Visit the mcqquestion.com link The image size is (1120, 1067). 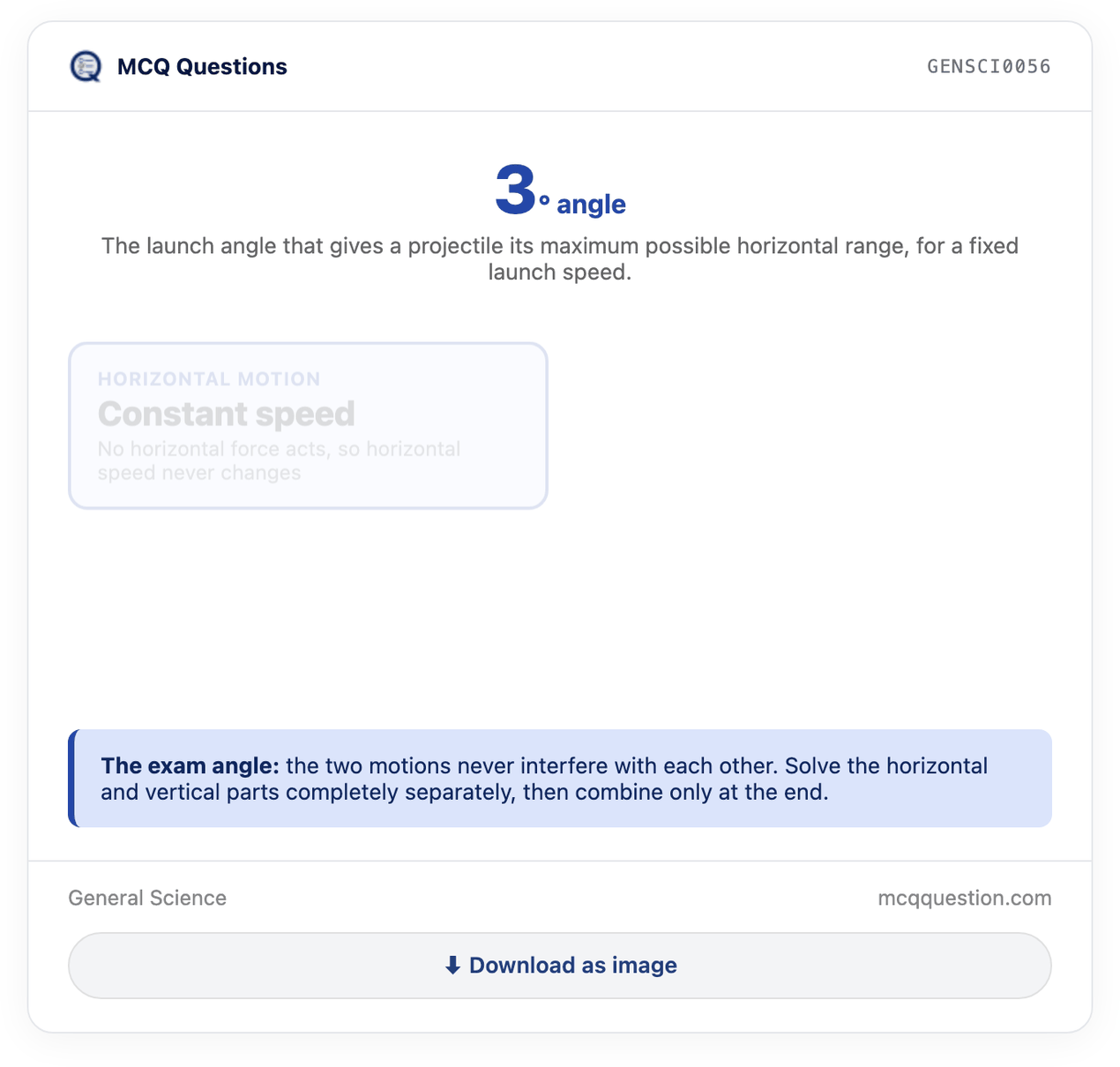(x=965, y=898)
